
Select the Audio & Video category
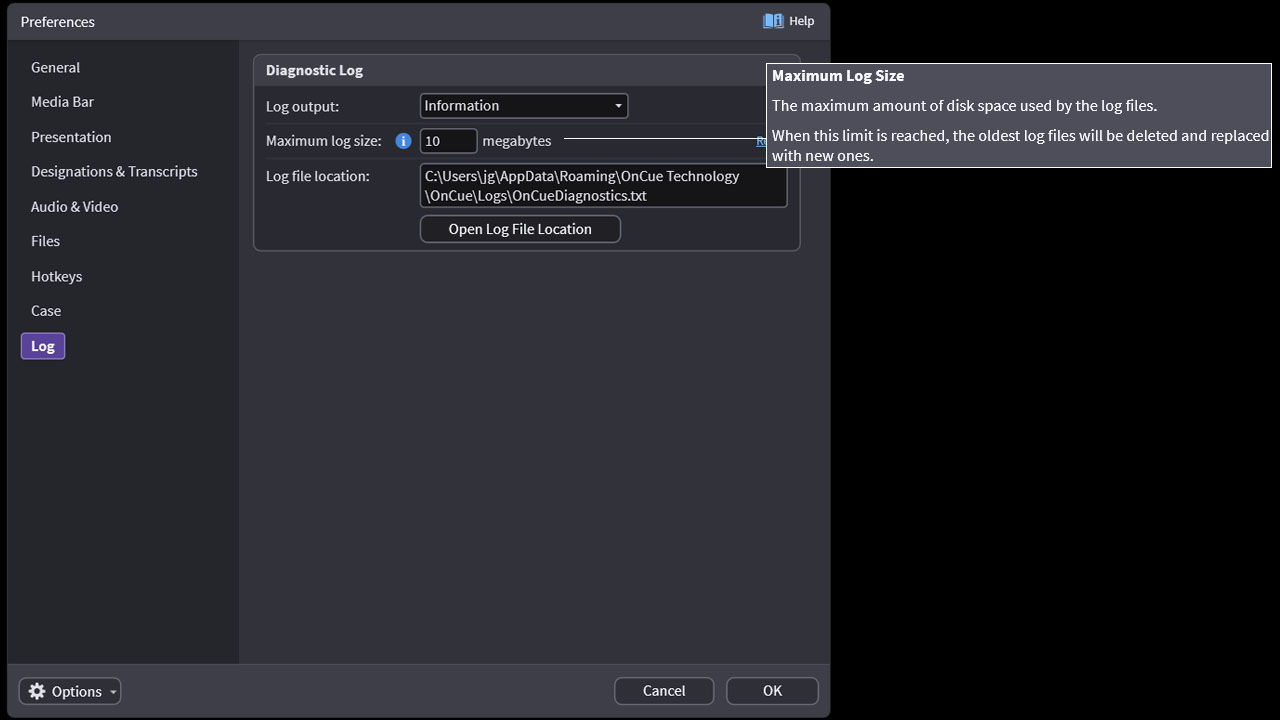74,207
